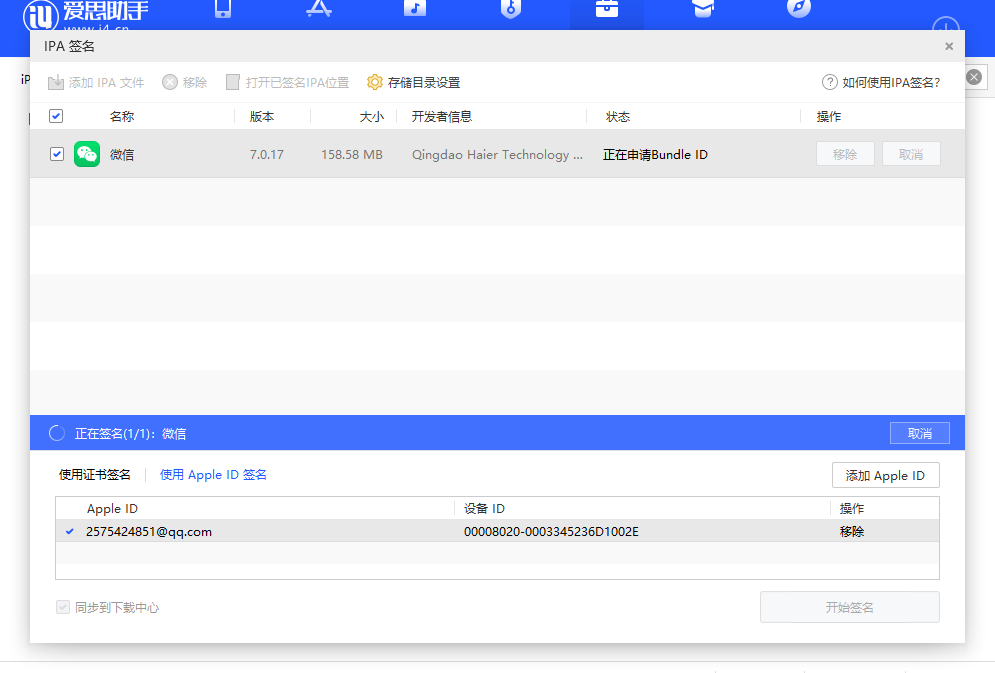The width and height of the screenshot is (995, 673).
Task: Open the music ringtones icon
Action: 415,8
